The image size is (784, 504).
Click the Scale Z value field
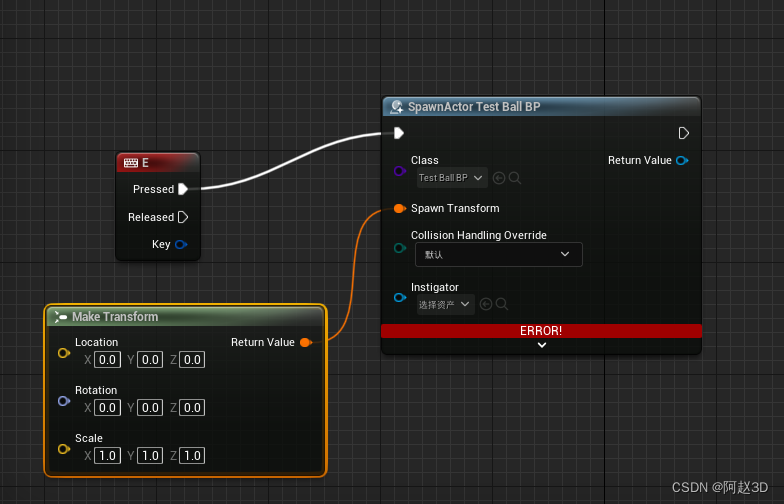[x=192, y=456]
